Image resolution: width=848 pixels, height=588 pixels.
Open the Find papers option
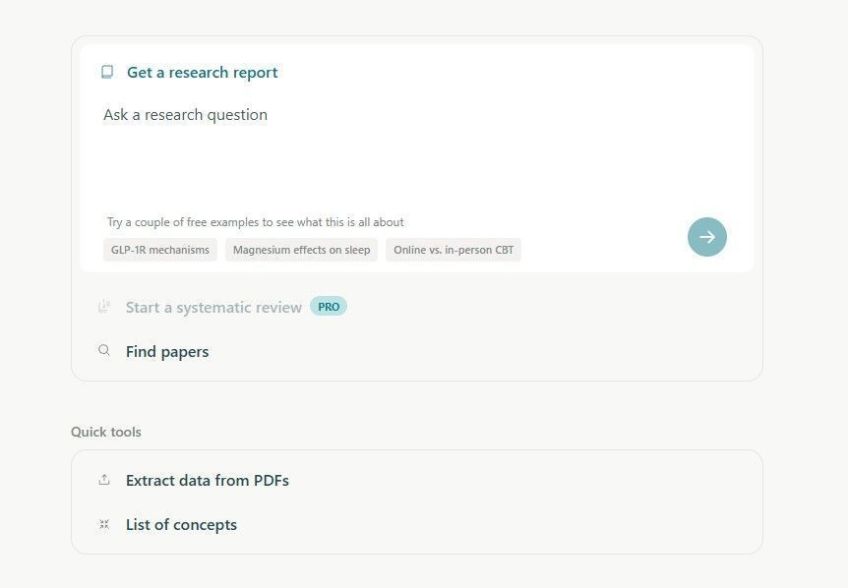point(167,352)
